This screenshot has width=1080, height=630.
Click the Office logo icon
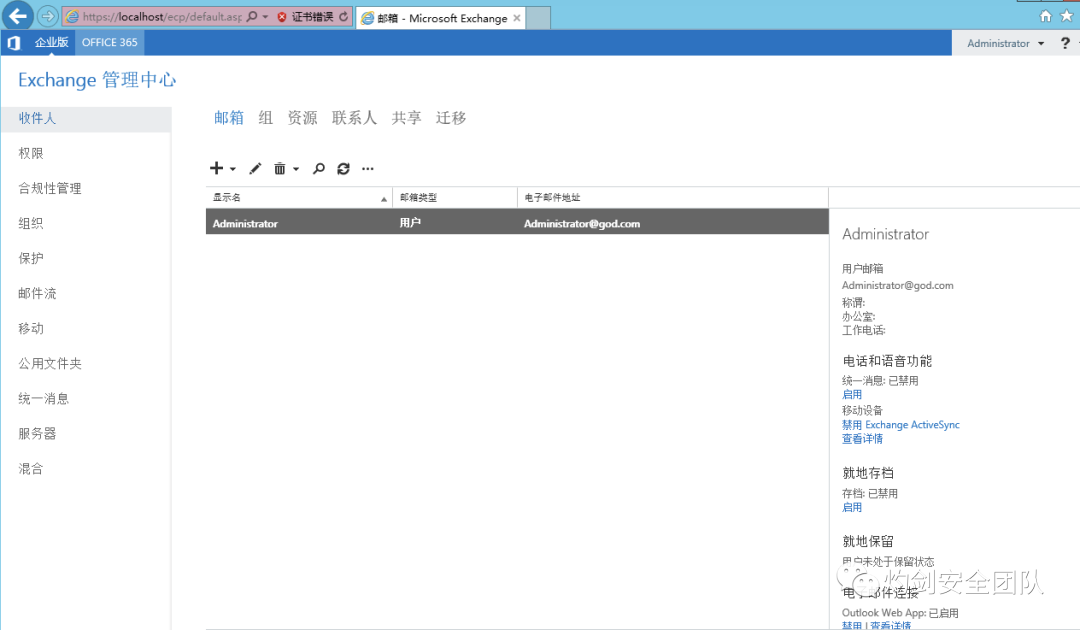click(14, 43)
